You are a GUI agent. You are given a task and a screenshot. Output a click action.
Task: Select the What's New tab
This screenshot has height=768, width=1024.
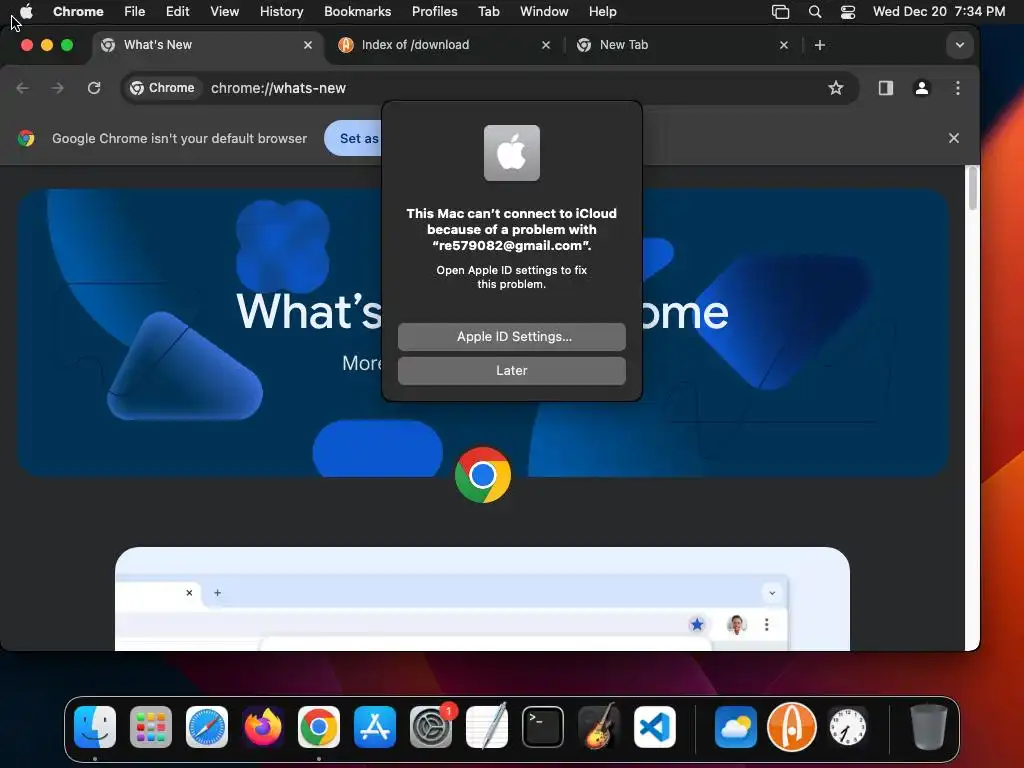[206, 45]
